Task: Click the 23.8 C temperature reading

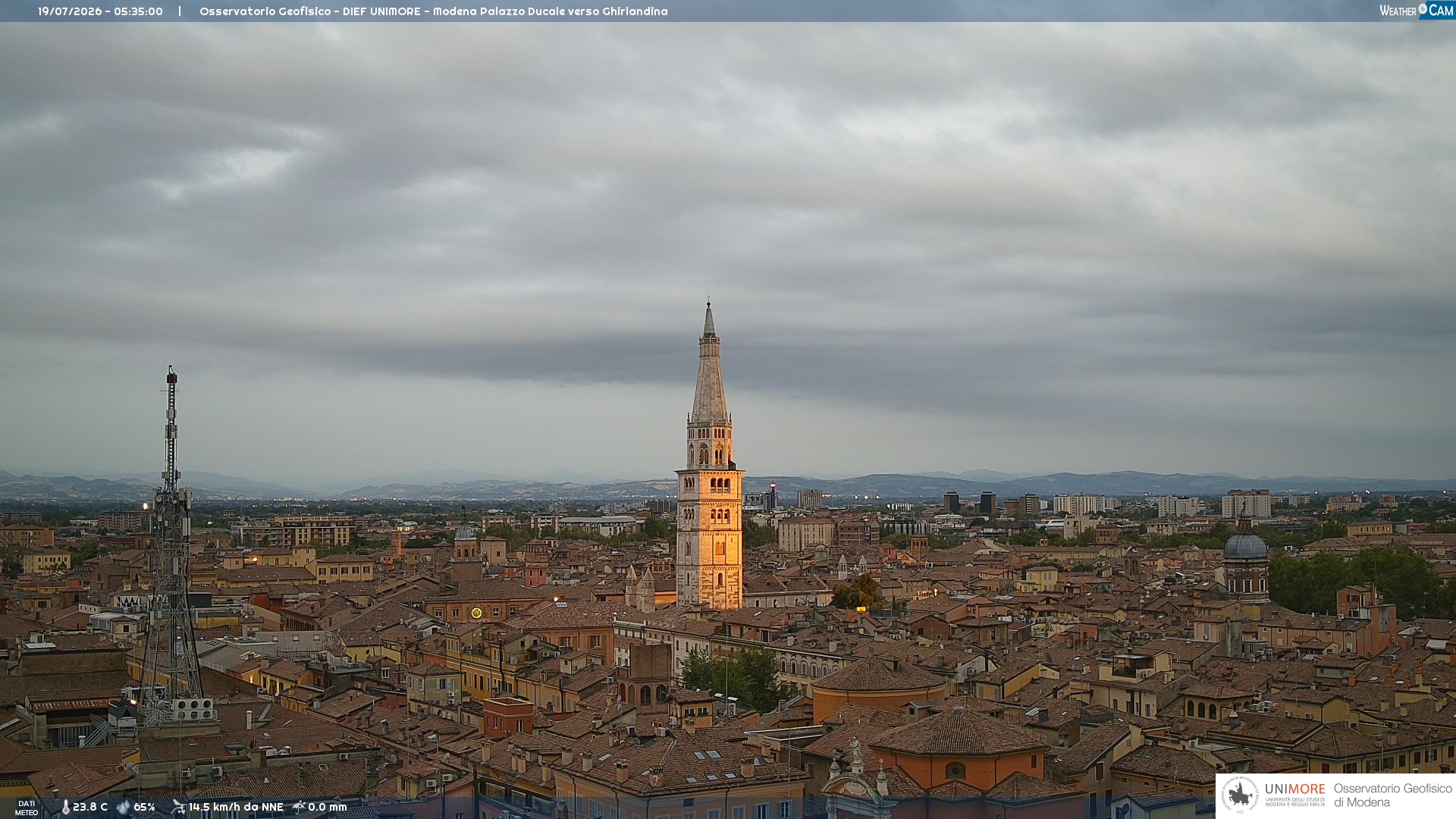Action: 90,807
